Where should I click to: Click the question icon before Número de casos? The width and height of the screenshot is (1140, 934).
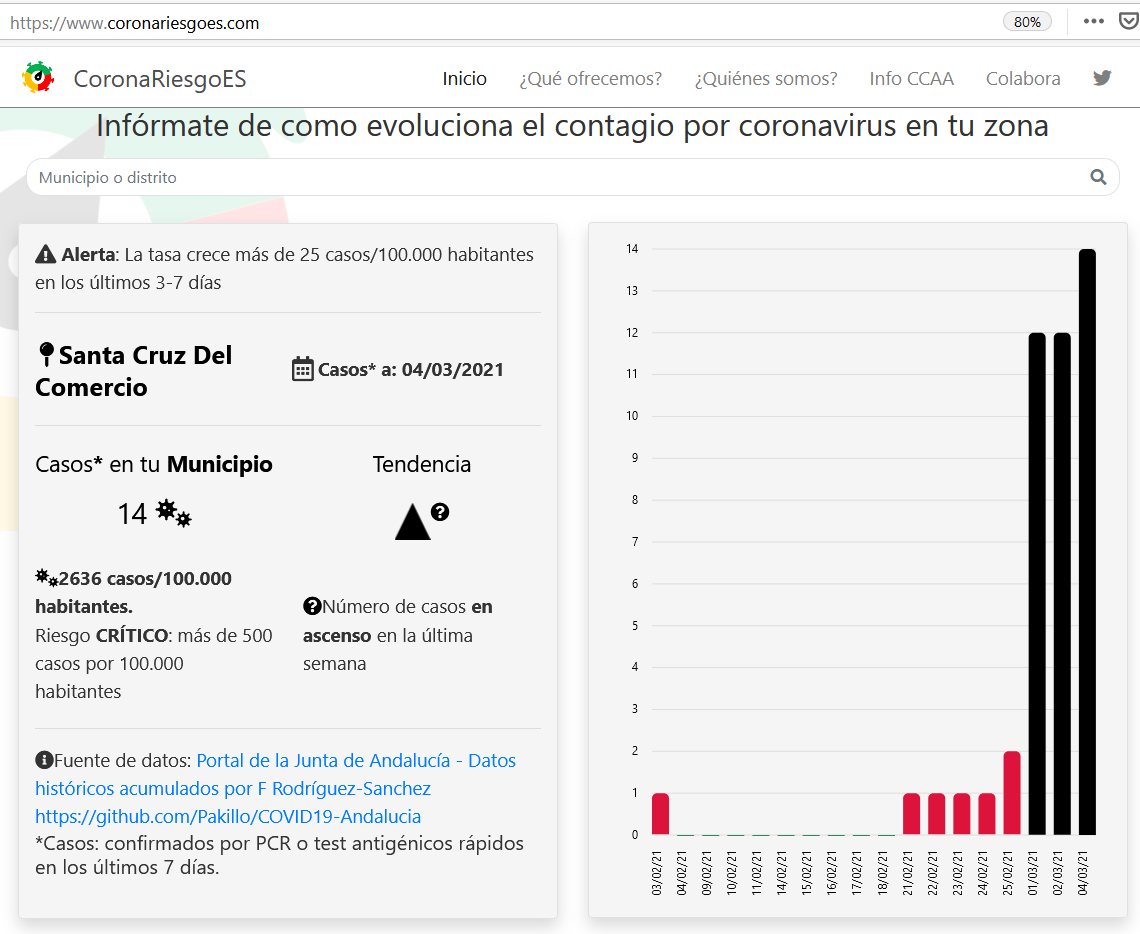312,606
